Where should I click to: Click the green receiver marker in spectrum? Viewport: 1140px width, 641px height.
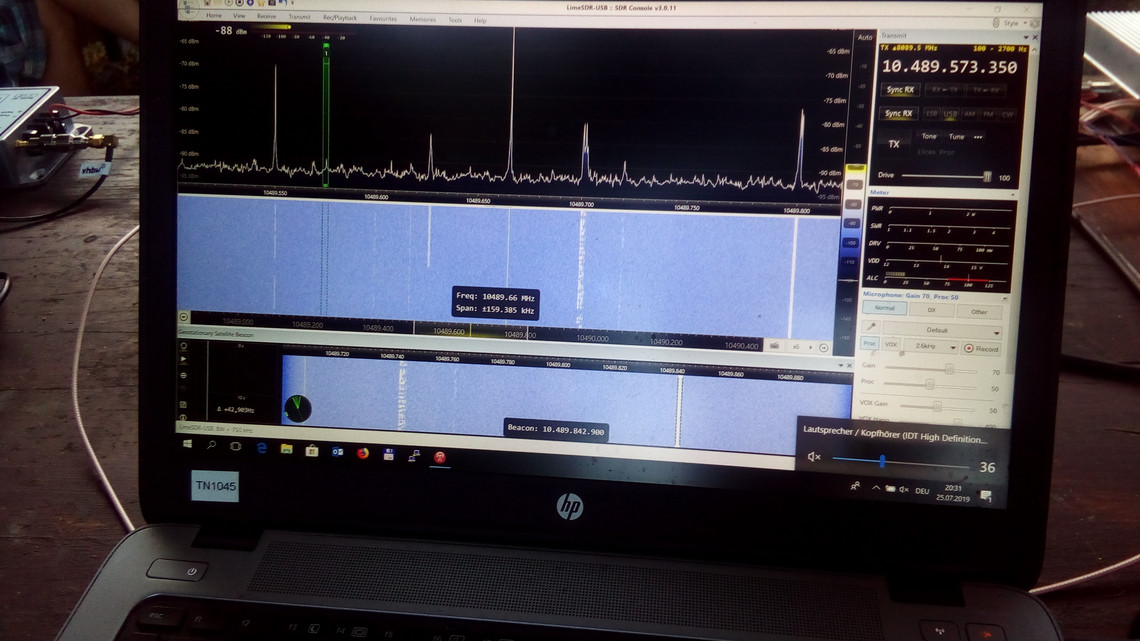click(326, 113)
